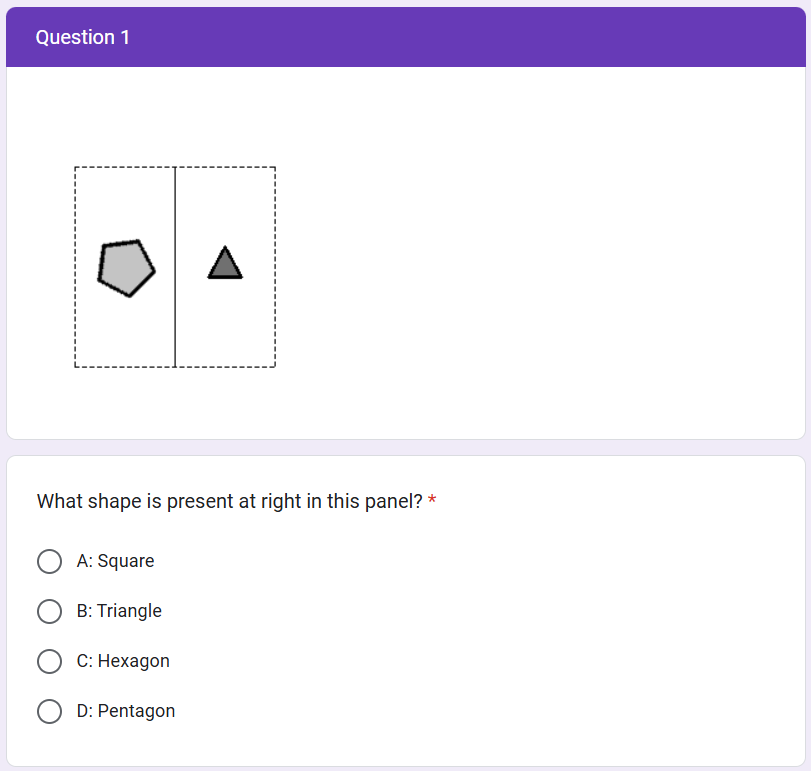The image size is (811, 771).
Task: Choose the B: Triangle radio button
Action: [49, 611]
